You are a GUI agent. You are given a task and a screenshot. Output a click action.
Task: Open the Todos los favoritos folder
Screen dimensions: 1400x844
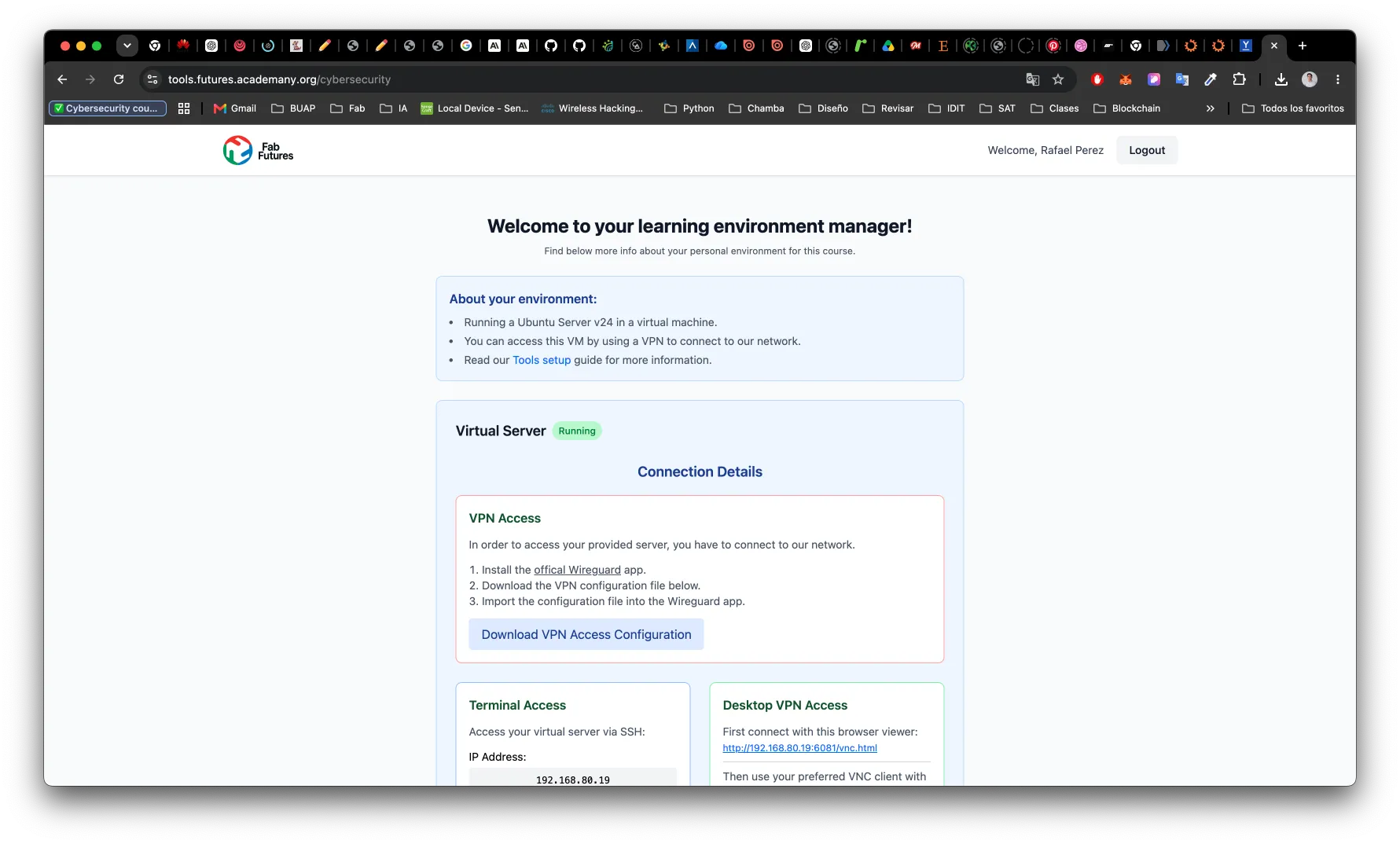(x=1293, y=108)
